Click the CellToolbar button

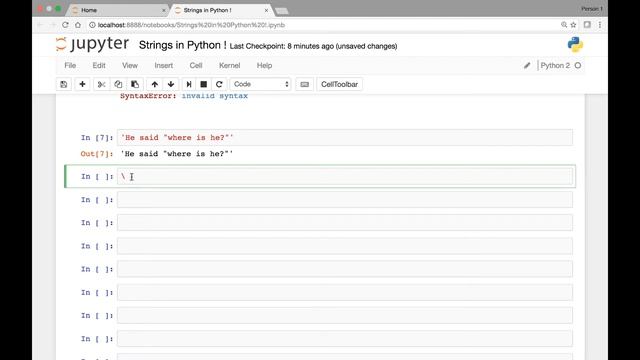pos(339,84)
